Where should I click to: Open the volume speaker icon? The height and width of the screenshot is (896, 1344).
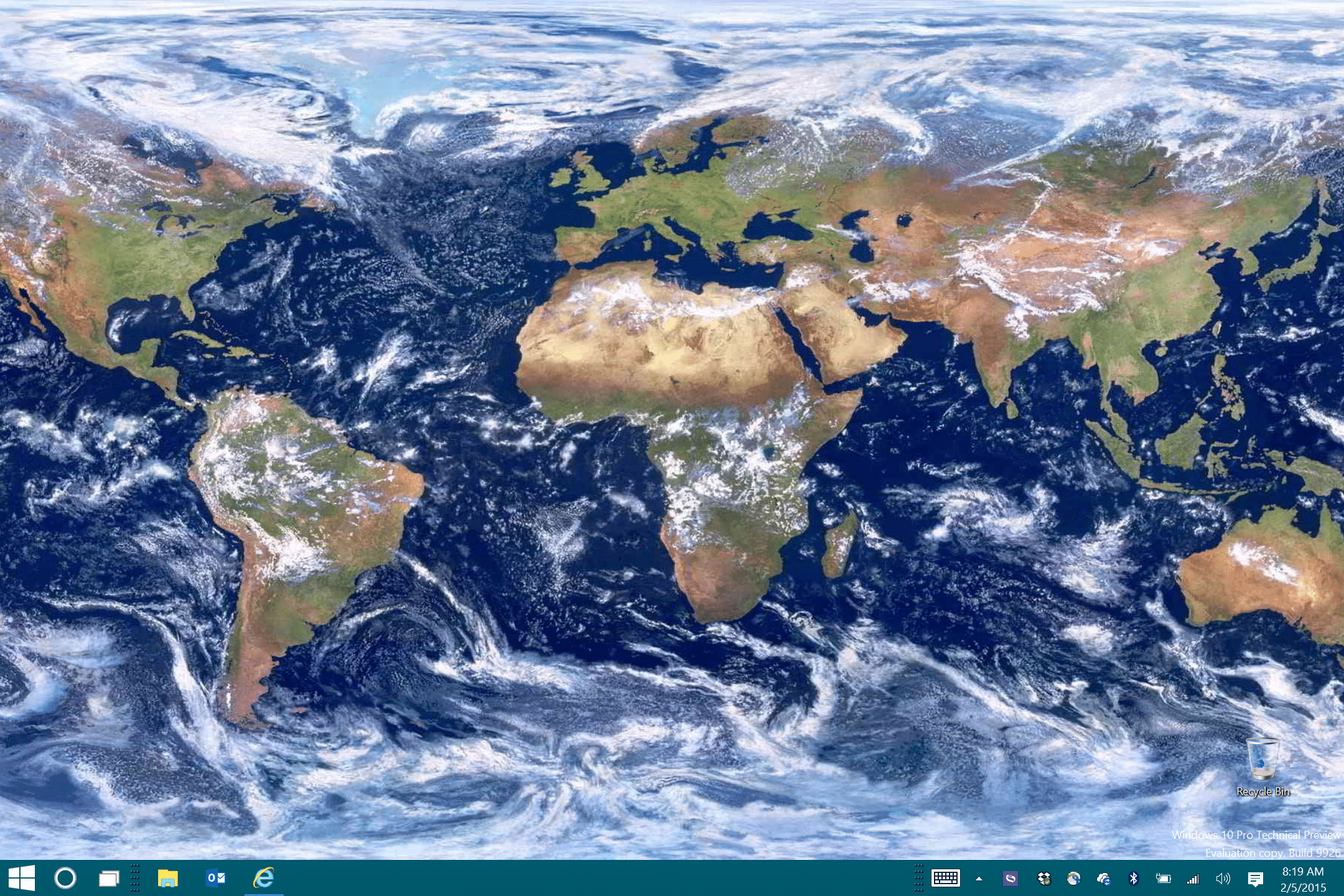[1223, 879]
